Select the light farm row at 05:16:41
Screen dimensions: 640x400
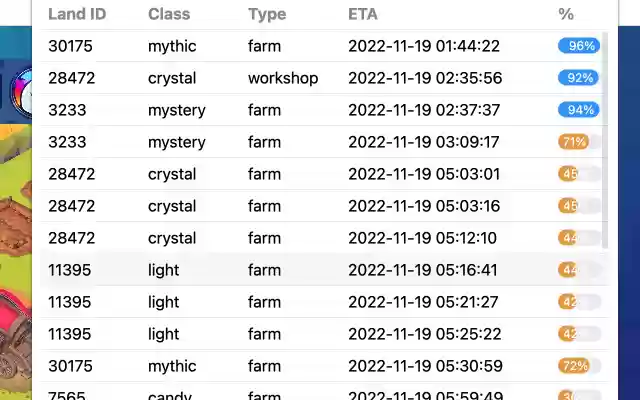324,270
